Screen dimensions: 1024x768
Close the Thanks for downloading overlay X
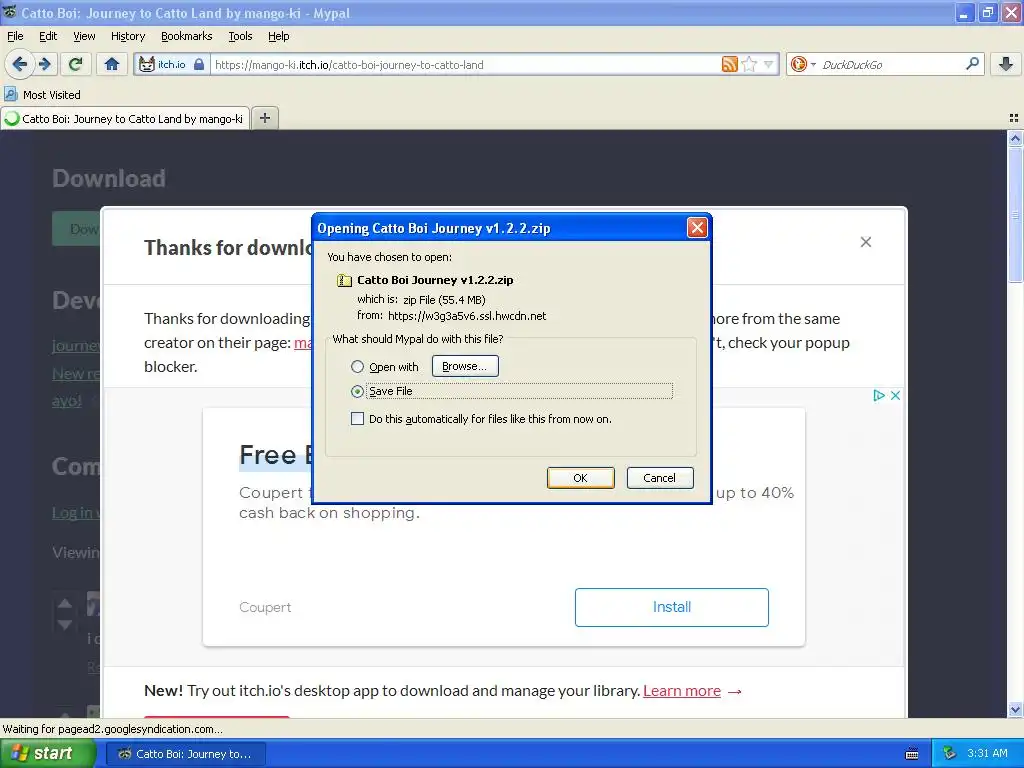866,242
